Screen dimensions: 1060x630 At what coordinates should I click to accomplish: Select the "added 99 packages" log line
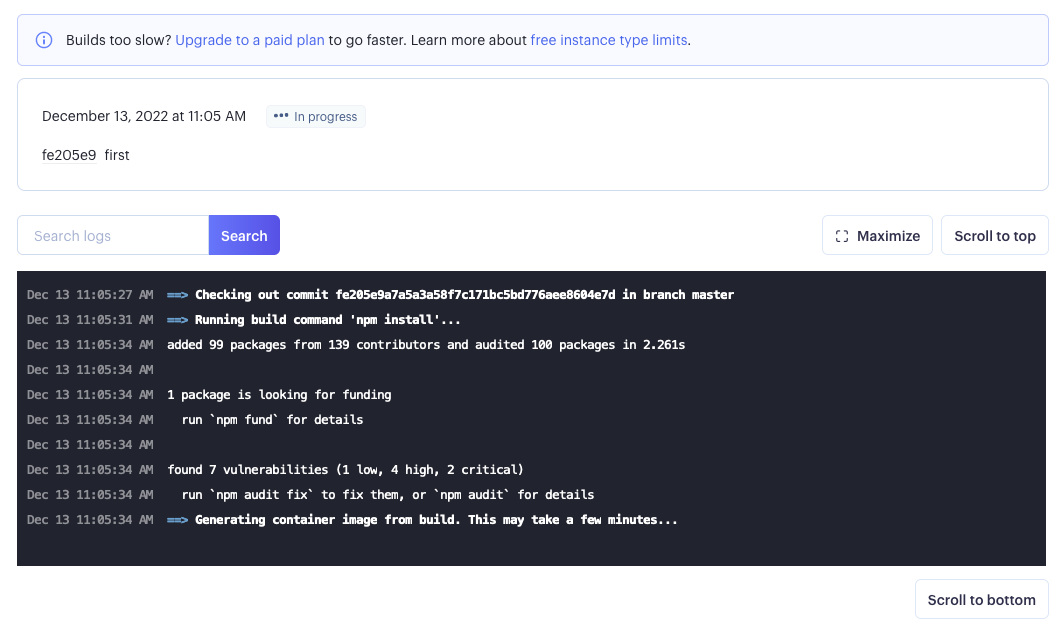tap(426, 345)
